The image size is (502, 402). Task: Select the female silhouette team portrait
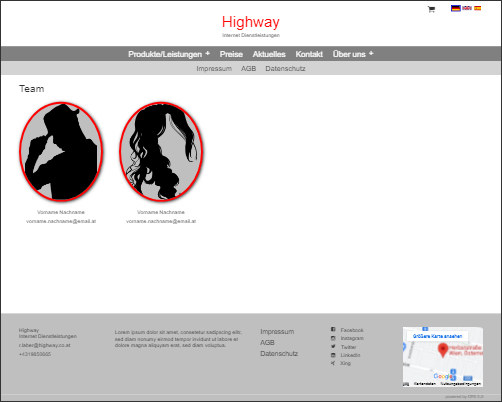tap(161, 152)
